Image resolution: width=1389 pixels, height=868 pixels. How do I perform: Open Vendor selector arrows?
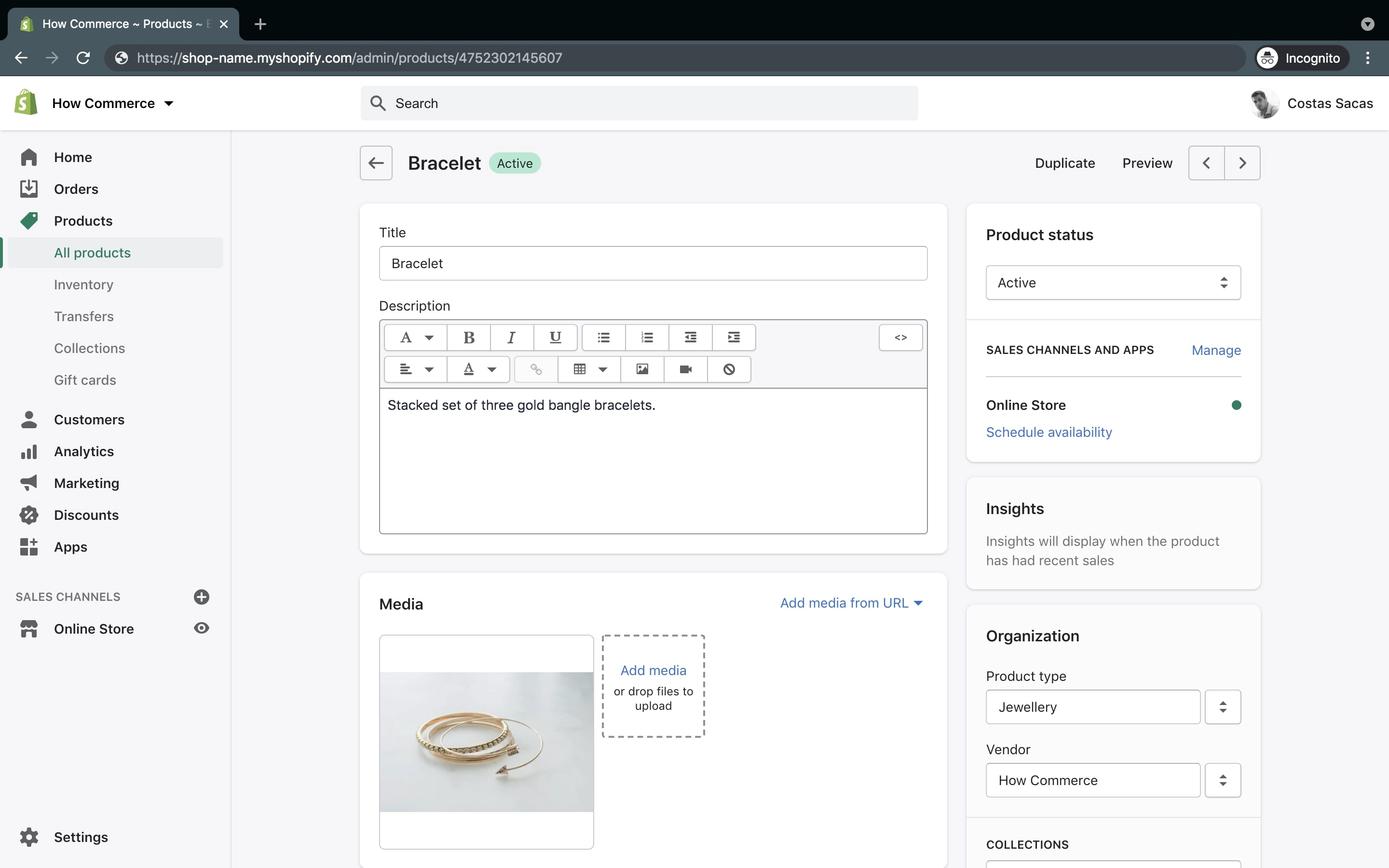pos(1223,780)
